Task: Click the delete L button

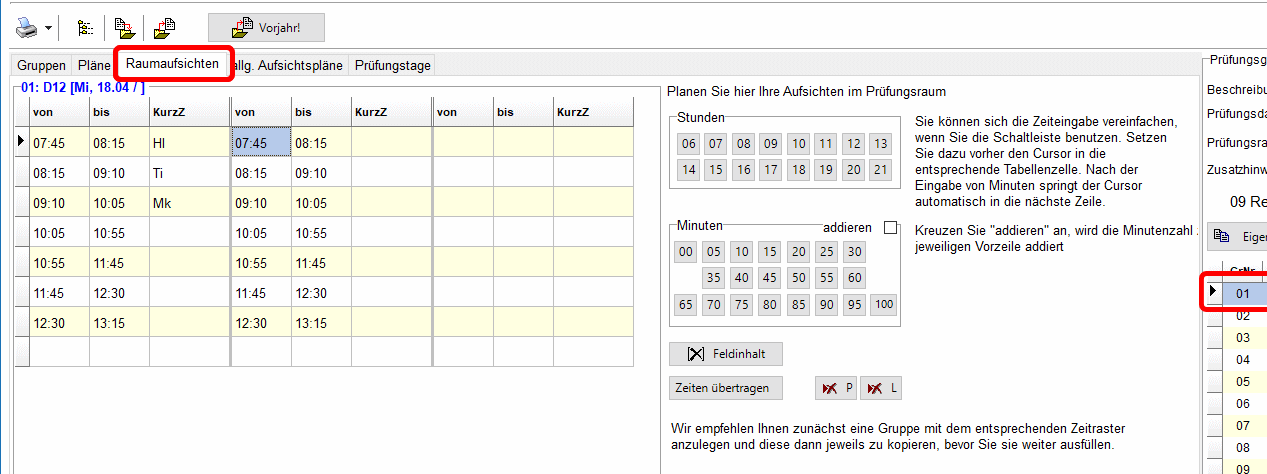Action: click(x=881, y=388)
